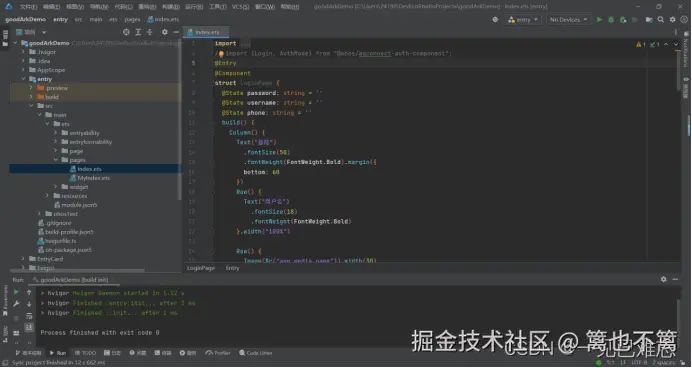Viewport: 692px width, 368px height.
Task: Open the No Devices dropdown
Action: (x=568, y=20)
